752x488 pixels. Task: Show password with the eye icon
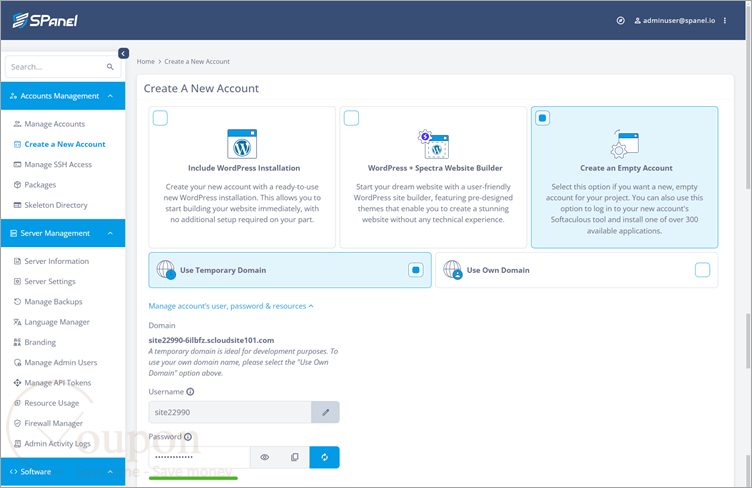(265, 457)
